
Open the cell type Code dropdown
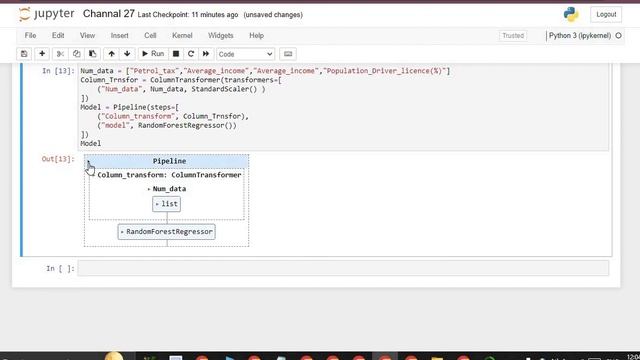click(x=245, y=54)
